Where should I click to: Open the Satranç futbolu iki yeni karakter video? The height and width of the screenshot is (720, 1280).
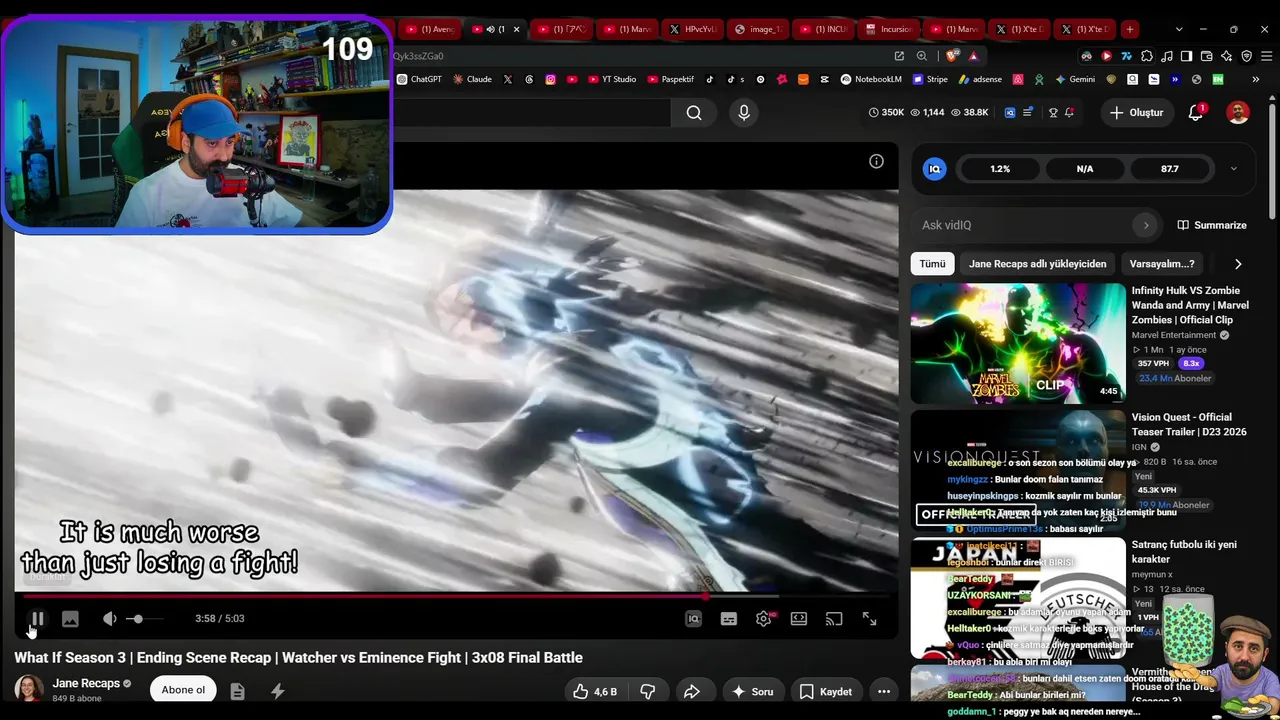point(1184,552)
